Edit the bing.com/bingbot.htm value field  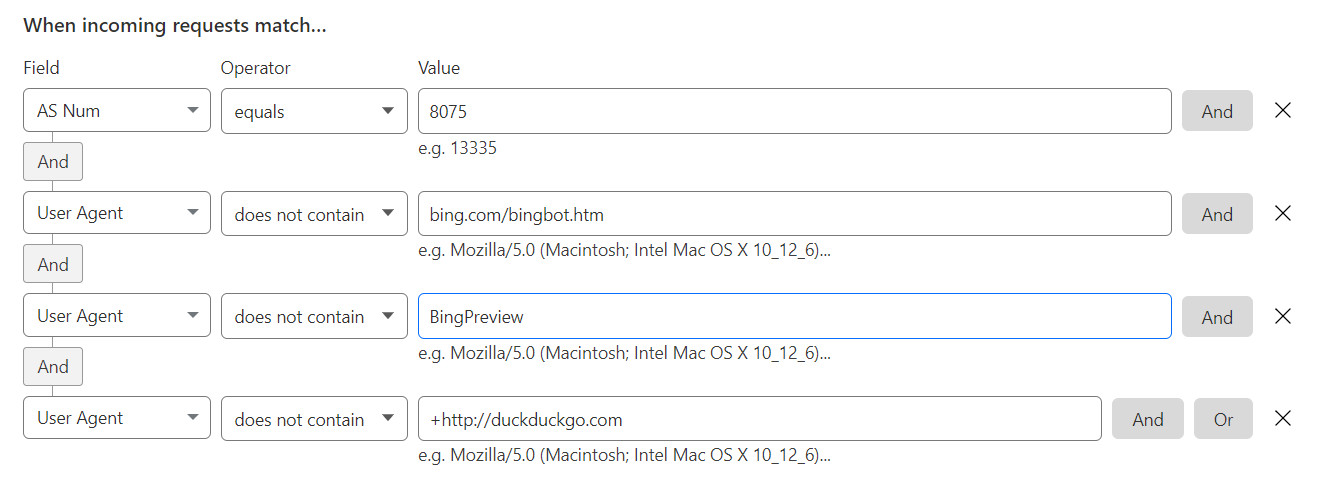click(x=794, y=214)
